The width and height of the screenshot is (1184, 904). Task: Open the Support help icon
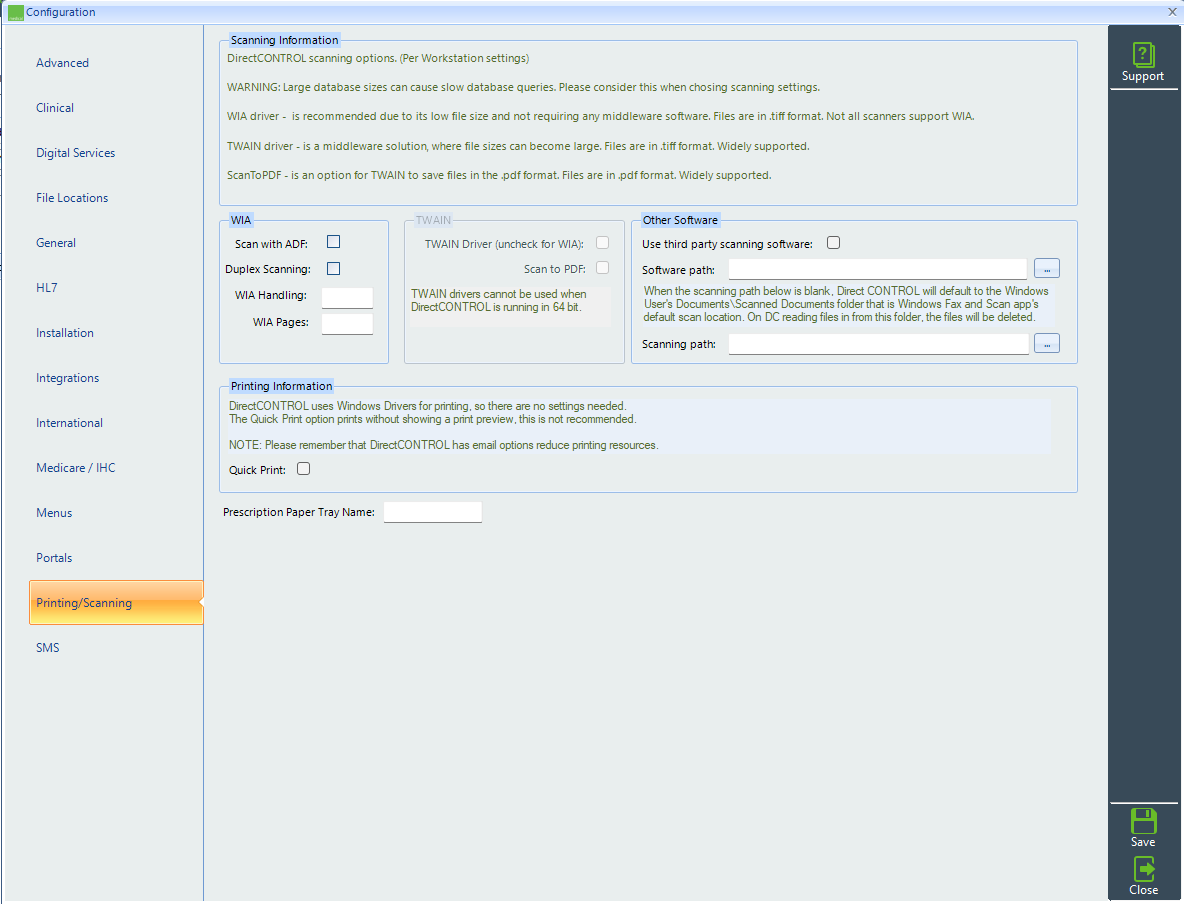pos(1142,62)
